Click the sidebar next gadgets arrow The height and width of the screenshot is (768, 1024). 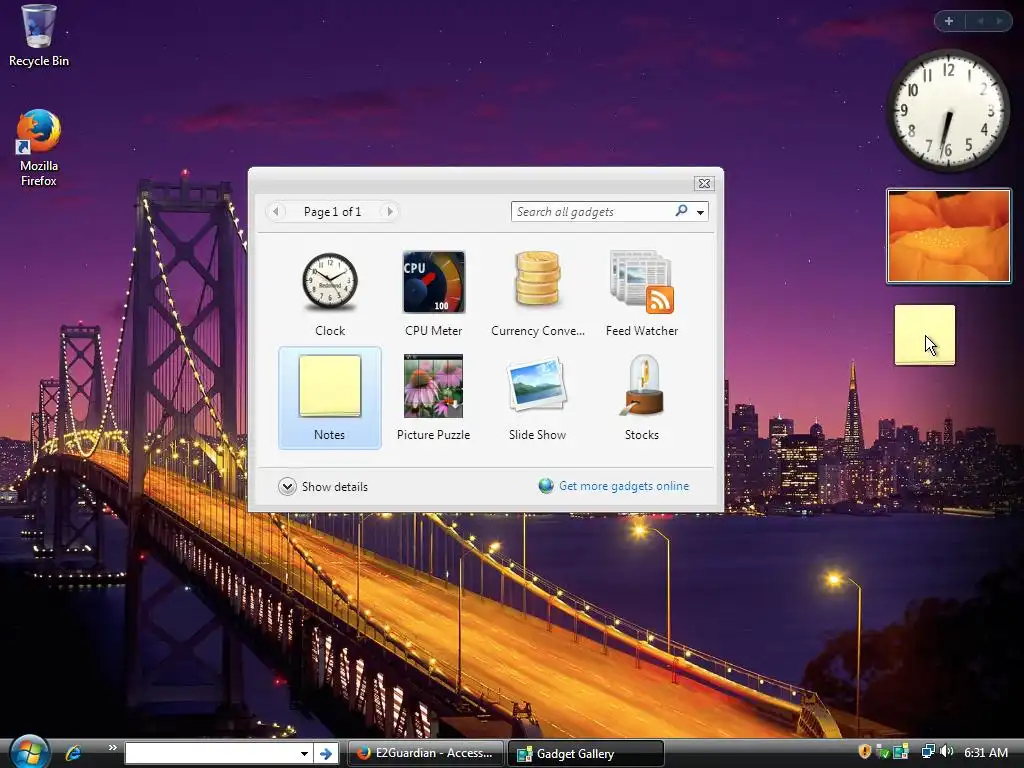(999, 21)
